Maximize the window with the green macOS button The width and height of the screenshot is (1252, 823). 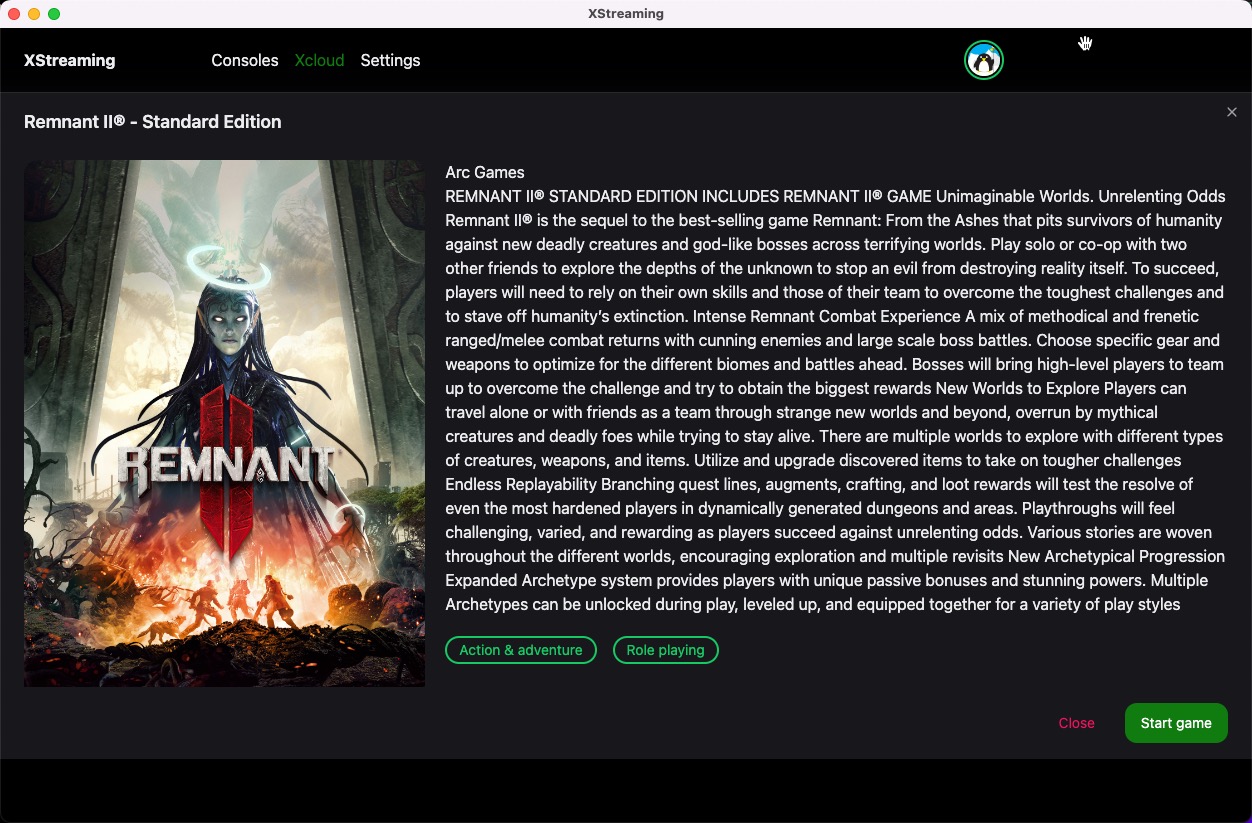point(54,14)
